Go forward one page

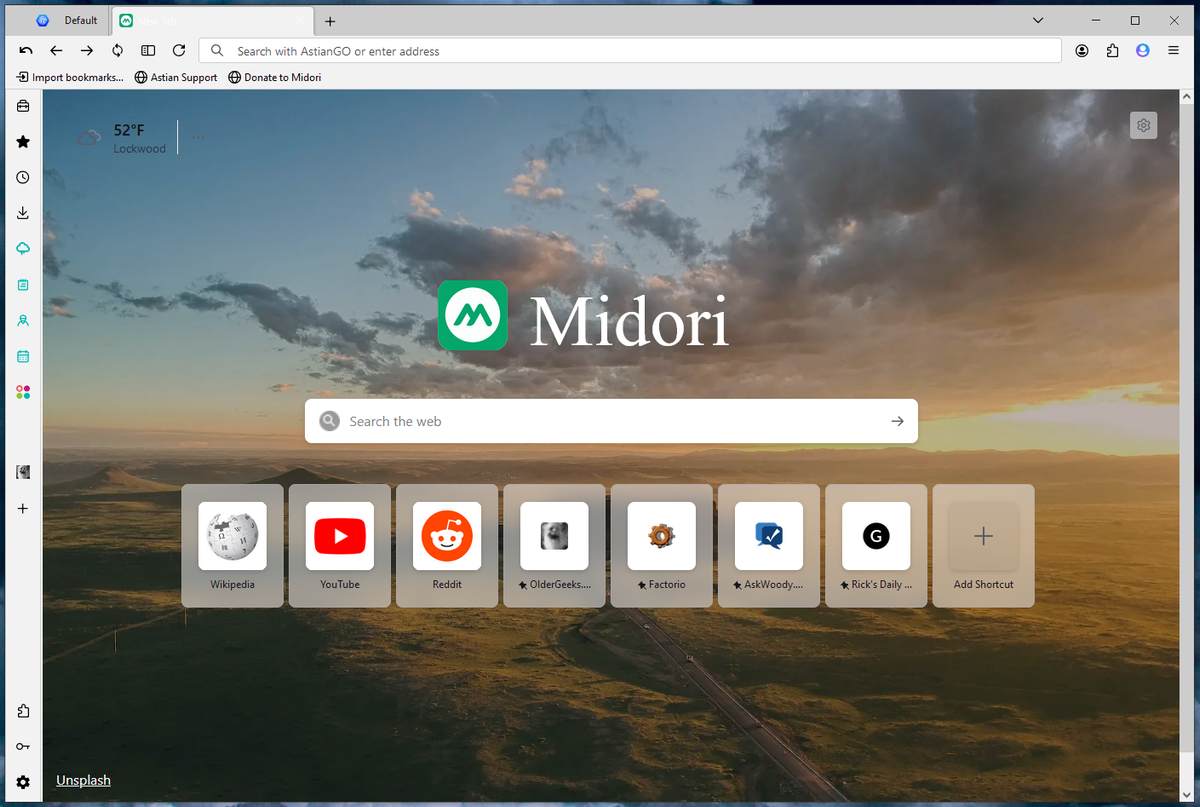coord(87,51)
